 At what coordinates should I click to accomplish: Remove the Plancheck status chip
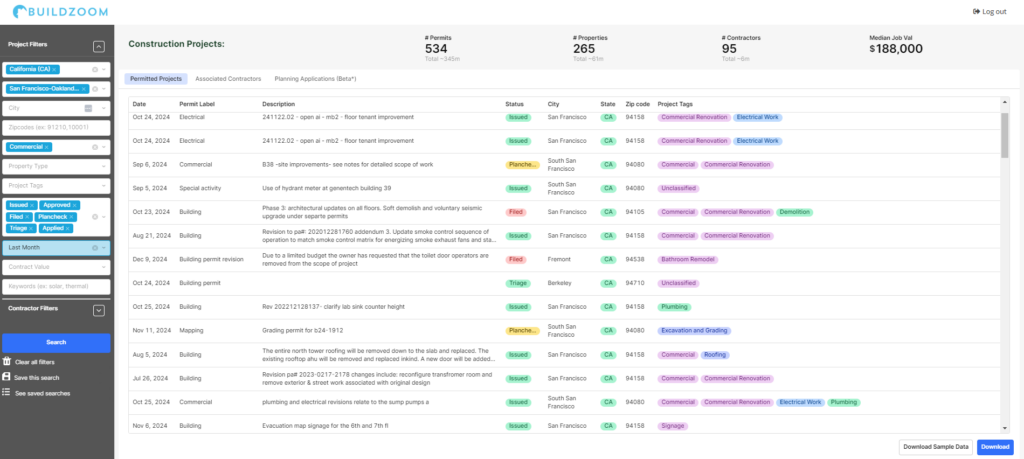[72, 217]
